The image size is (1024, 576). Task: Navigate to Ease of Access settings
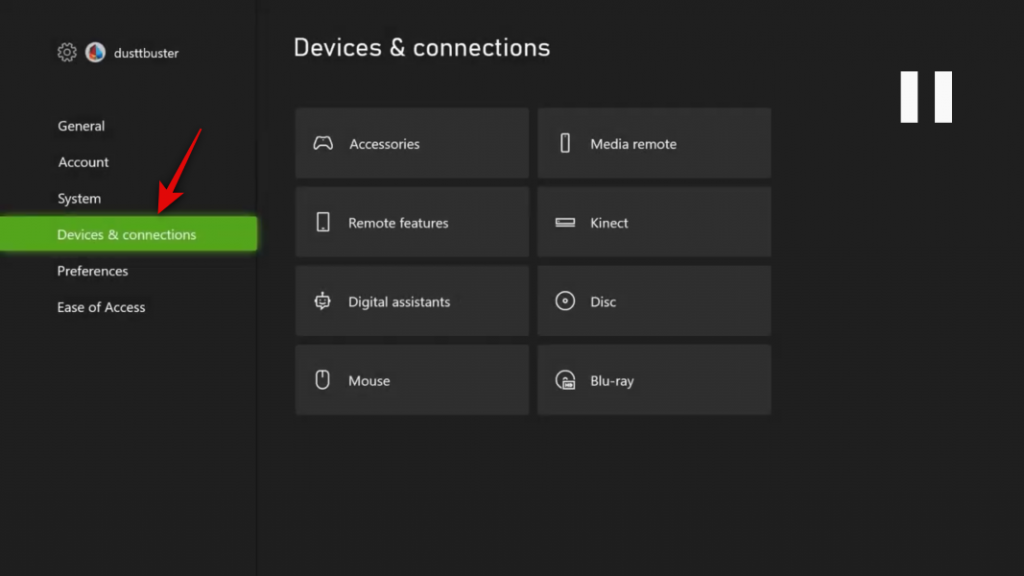point(101,307)
